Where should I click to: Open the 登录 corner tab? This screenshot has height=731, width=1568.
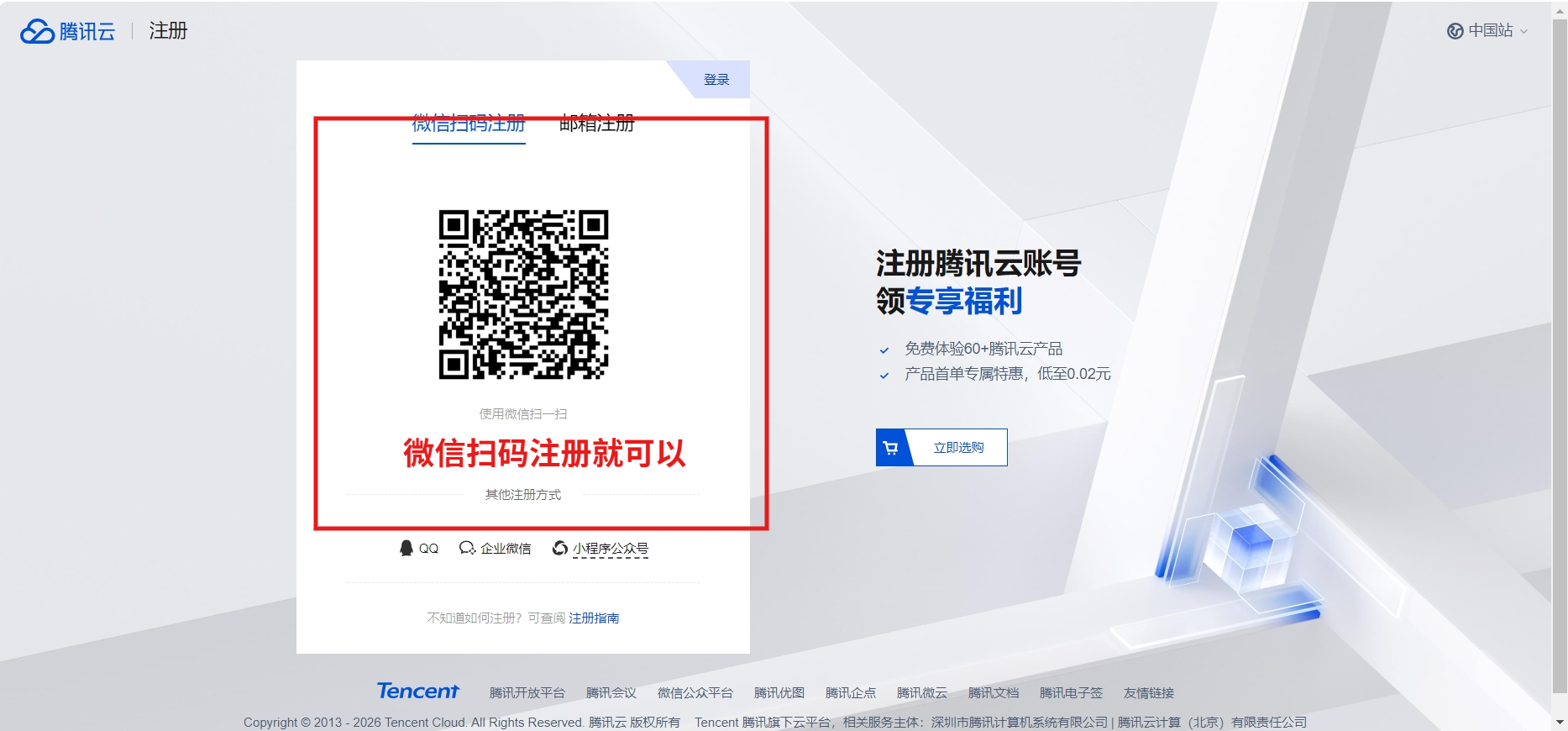pyautogui.click(x=716, y=80)
